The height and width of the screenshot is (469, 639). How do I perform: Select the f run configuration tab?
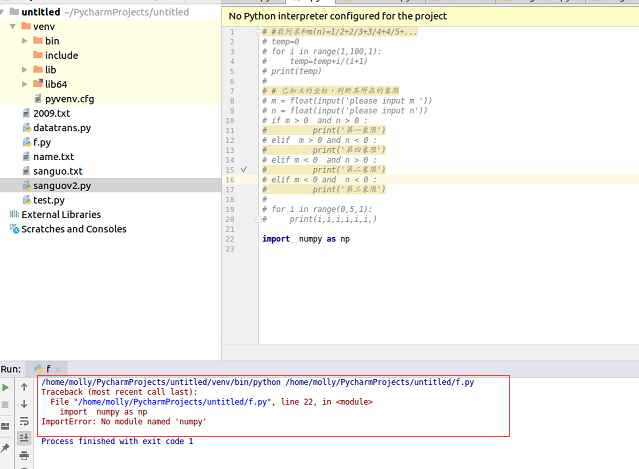point(47,369)
